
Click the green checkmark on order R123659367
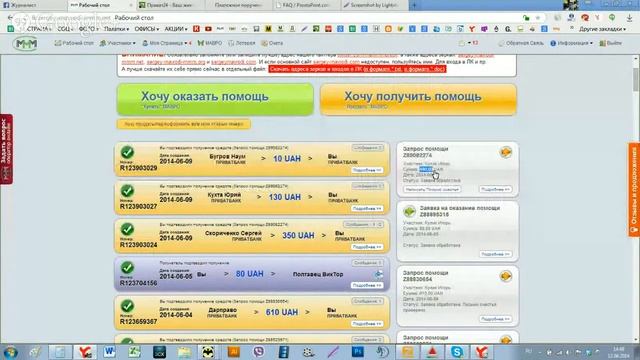coord(127,306)
